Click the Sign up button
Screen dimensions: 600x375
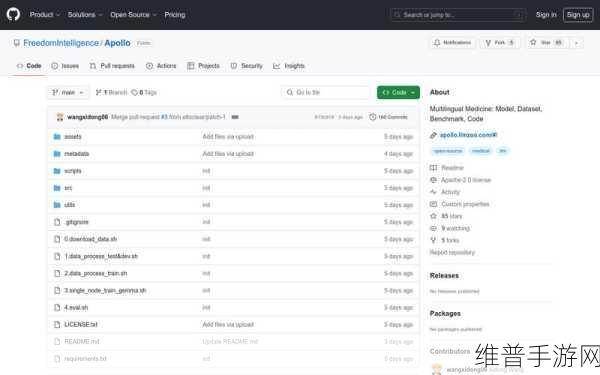click(578, 15)
